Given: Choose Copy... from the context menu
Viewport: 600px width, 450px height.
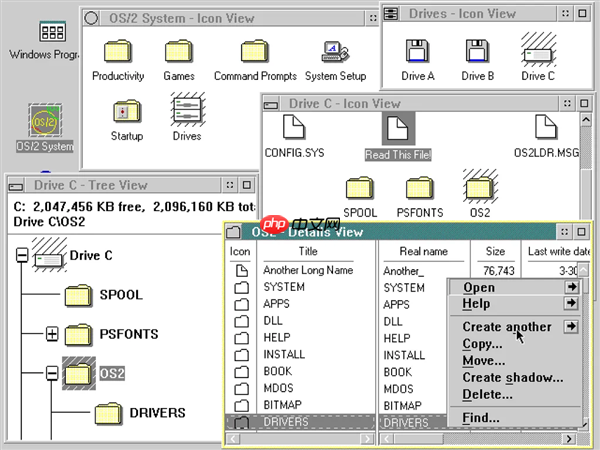Looking at the screenshot, I should click(482, 344).
